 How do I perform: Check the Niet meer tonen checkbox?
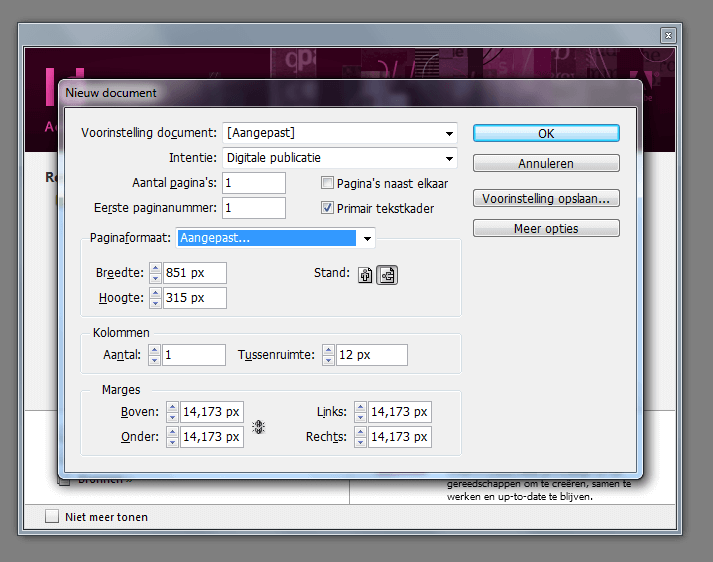pyautogui.click(x=53, y=517)
